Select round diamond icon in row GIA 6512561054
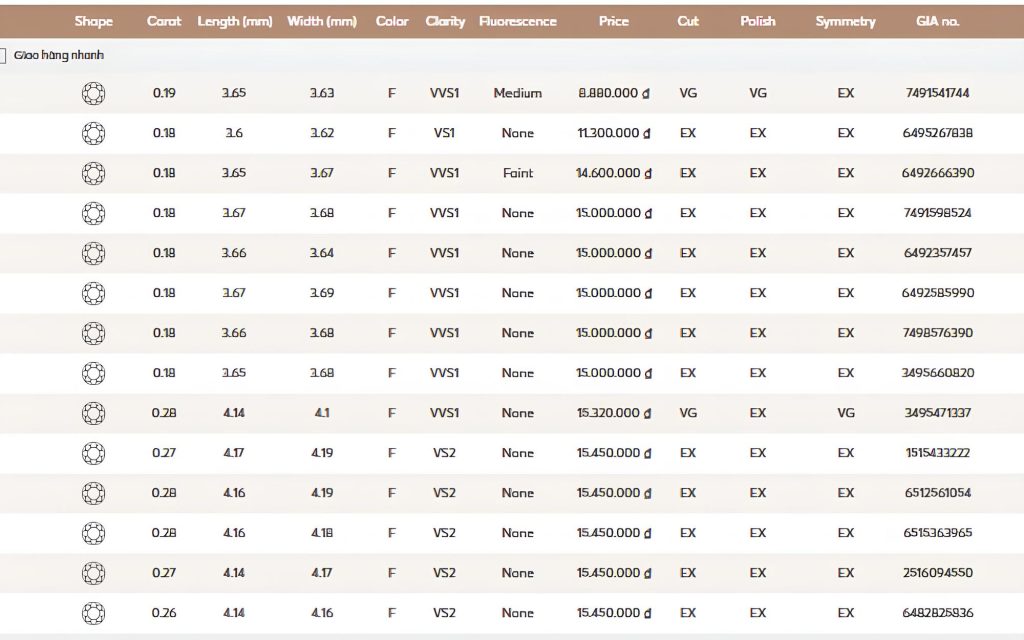1024x640 pixels. point(93,493)
